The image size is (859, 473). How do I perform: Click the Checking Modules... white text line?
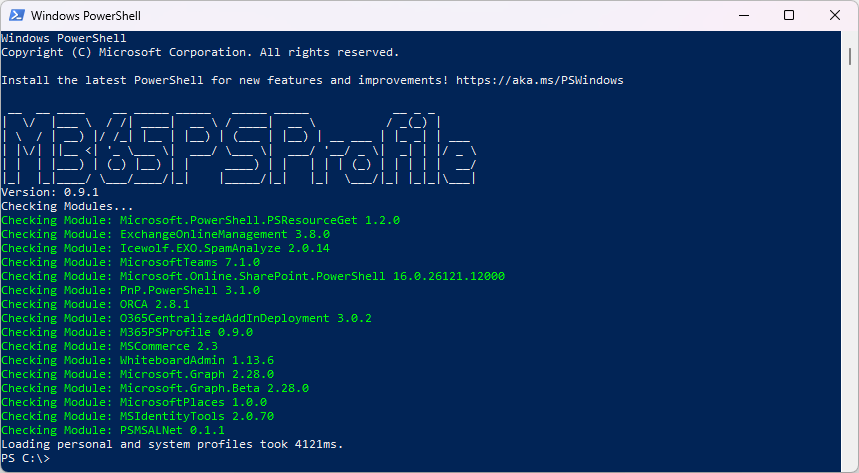coord(67,207)
